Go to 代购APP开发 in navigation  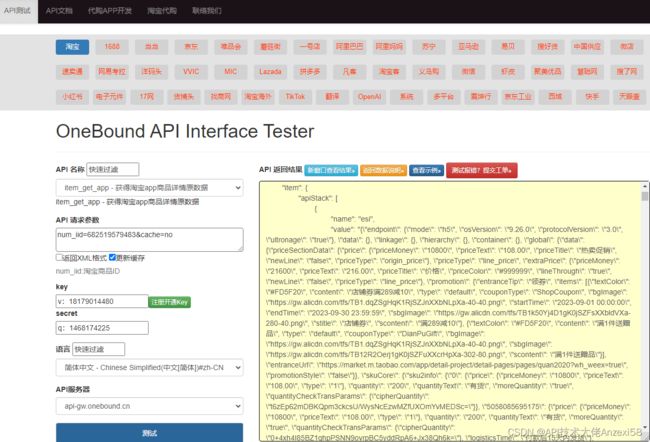click(110, 11)
